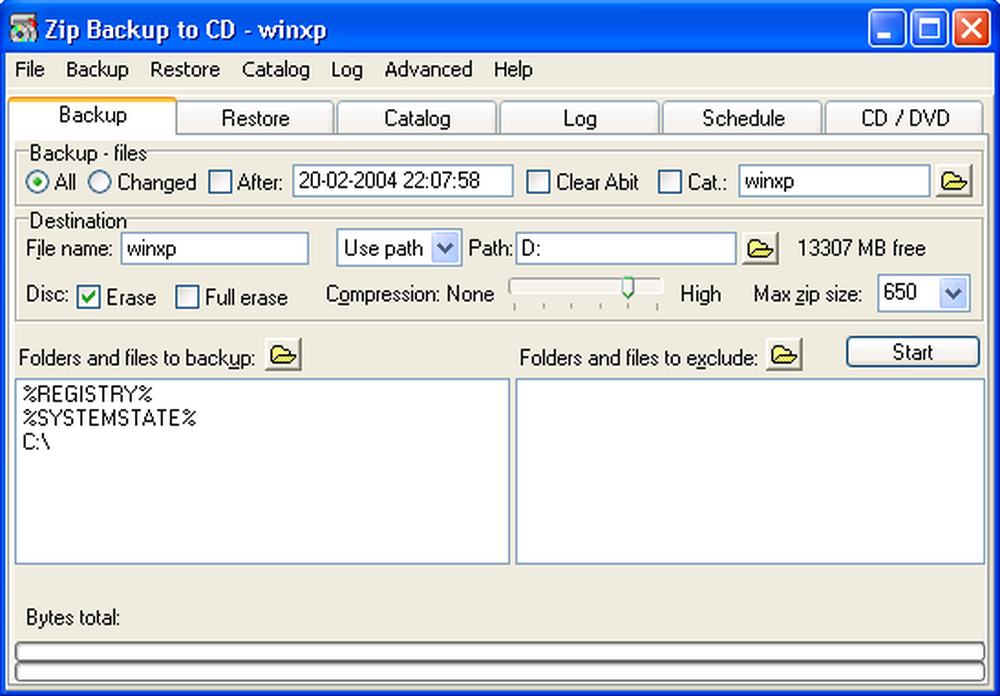Click the Path input field showing D:
Image resolution: width=1000 pixels, height=696 pixels.
(x=626, y=248)
